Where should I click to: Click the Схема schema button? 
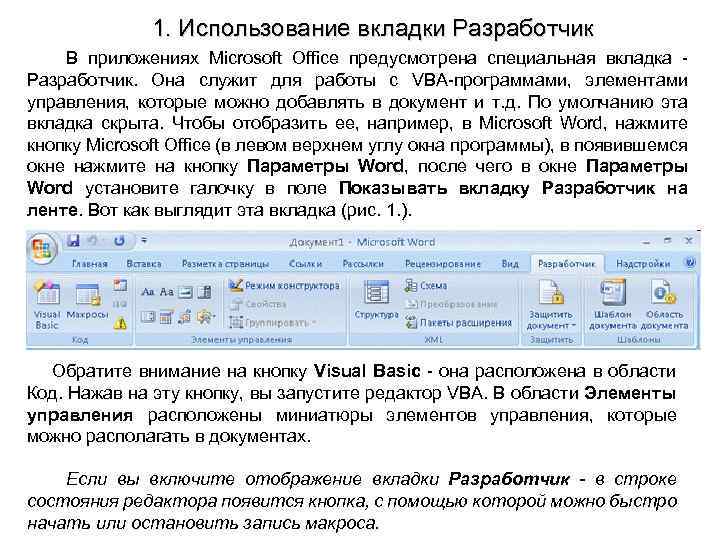426,286
